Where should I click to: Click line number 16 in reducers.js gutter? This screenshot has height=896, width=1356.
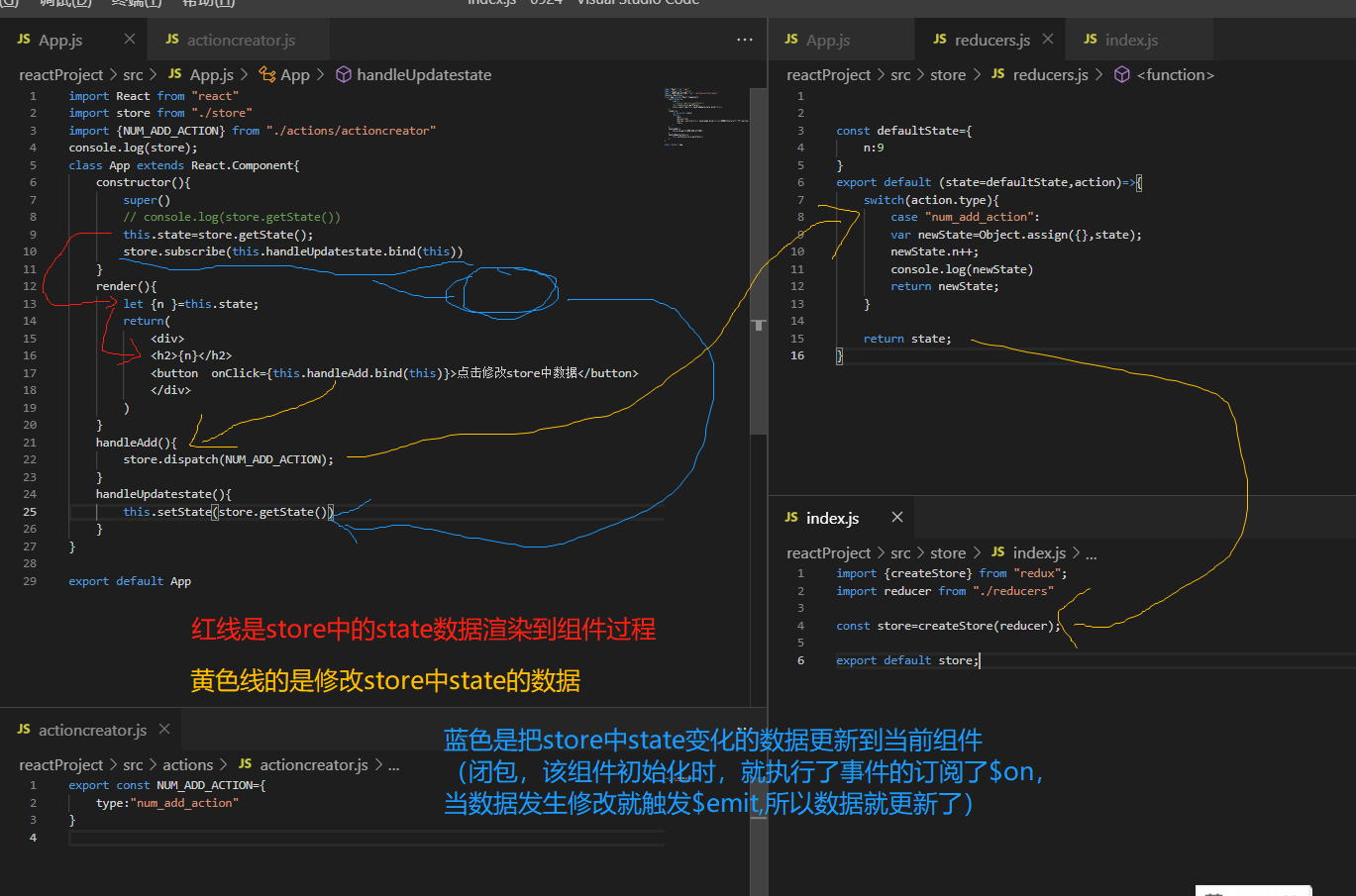(797, 355)
